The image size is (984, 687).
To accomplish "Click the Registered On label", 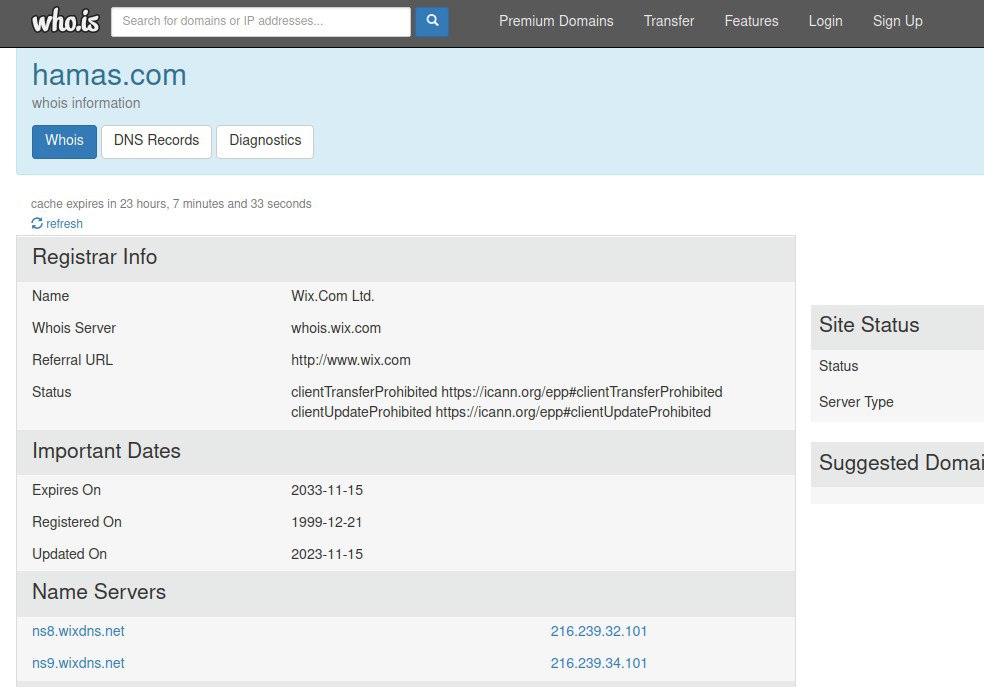I will [x=77, y=522].
